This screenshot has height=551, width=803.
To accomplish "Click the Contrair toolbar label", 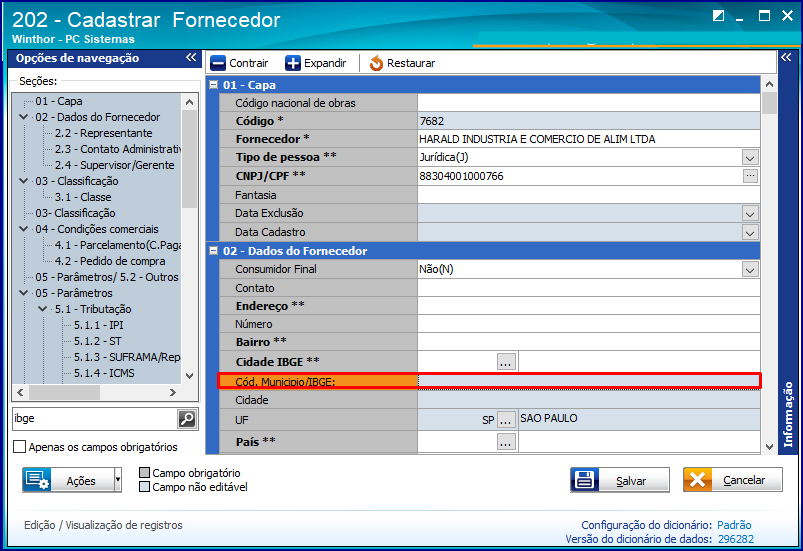I will [x=248, y=63].
